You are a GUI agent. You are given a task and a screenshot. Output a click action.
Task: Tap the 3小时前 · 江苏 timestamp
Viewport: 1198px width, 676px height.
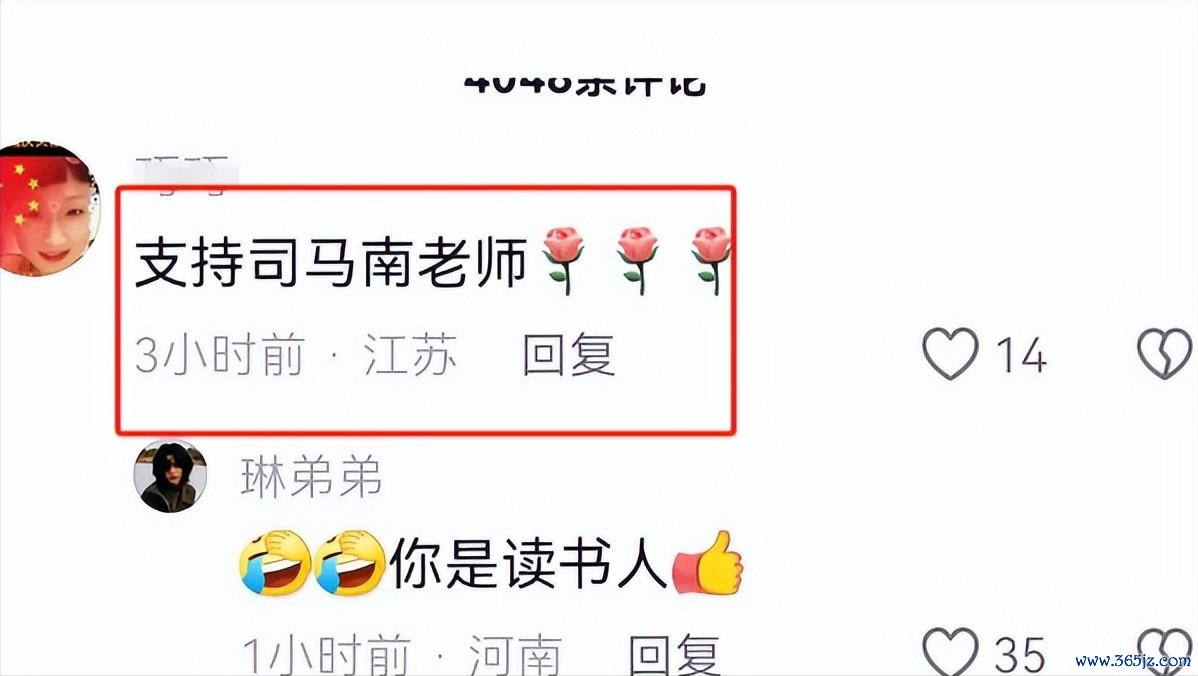pos(296,355)
